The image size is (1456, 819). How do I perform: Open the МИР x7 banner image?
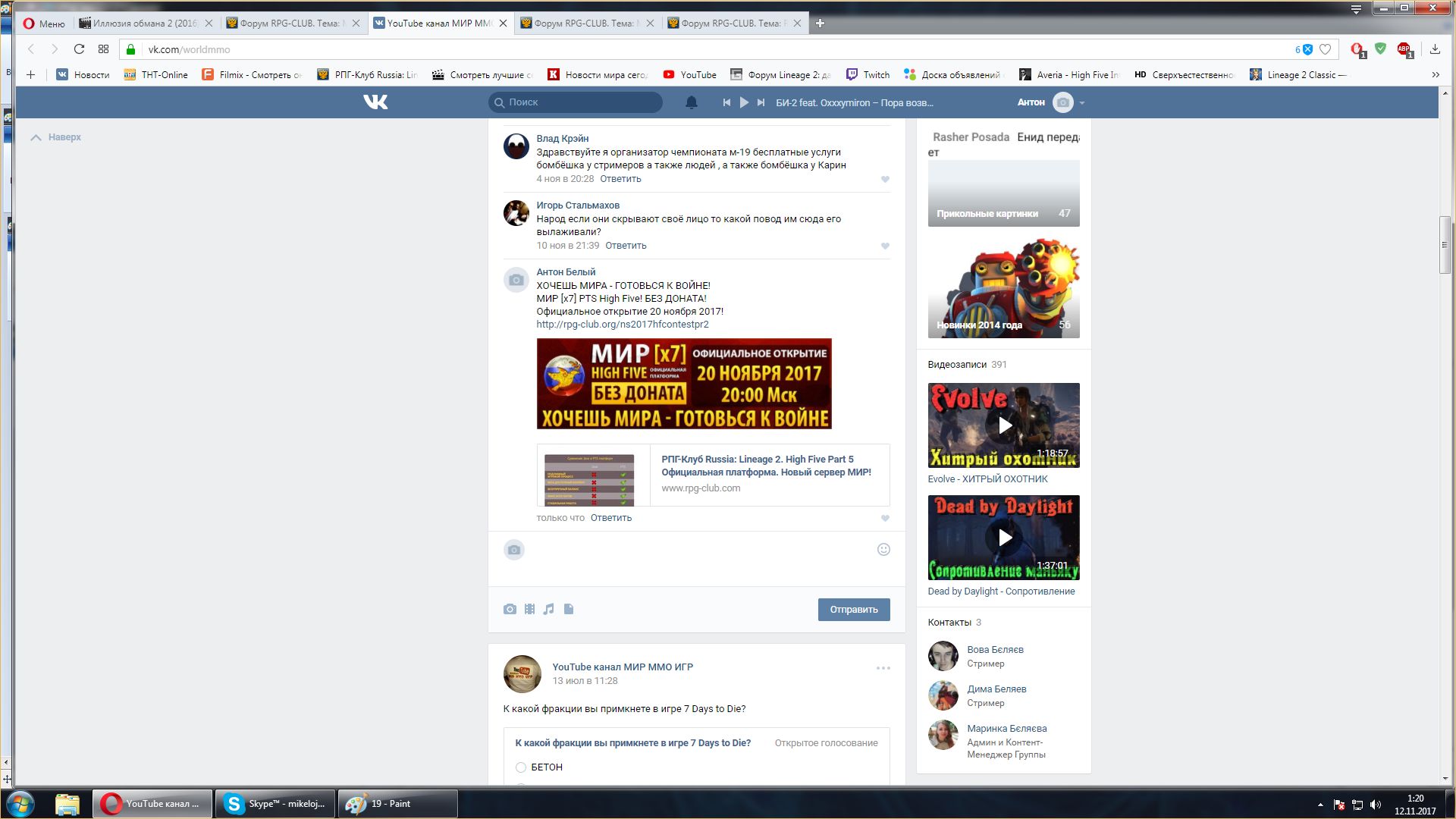point(684,384)
